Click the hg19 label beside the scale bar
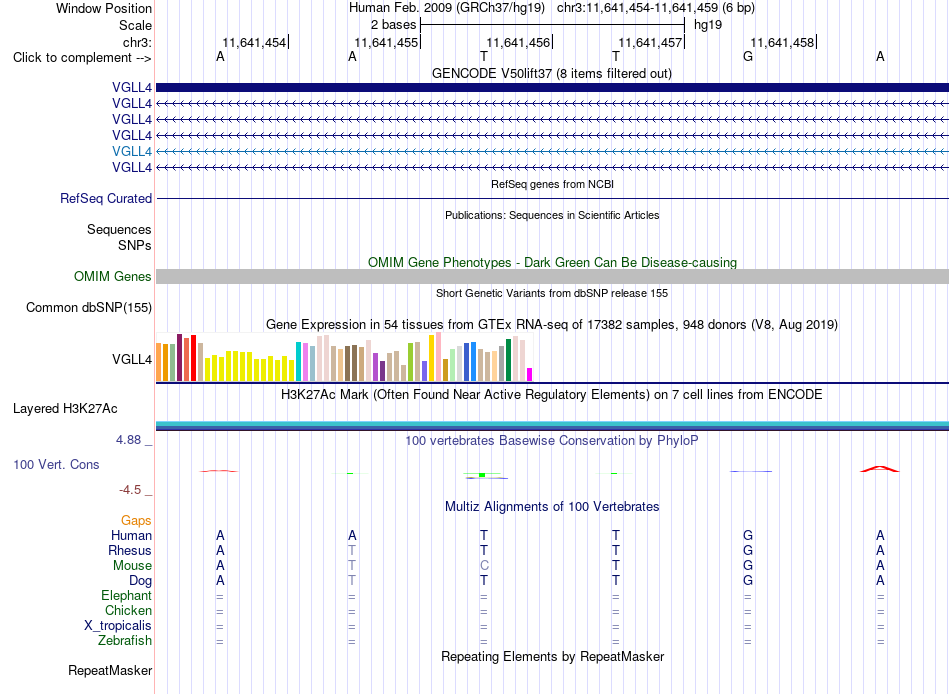The height and width of the screenshot is (694, 950). pyautogui.click(x=708, y=25)
